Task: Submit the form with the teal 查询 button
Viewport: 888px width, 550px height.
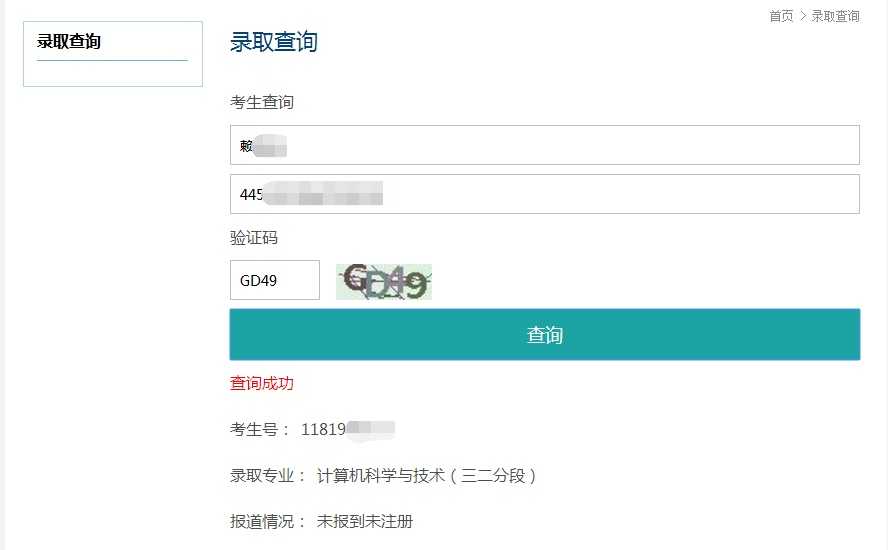Action: [545, 335]
